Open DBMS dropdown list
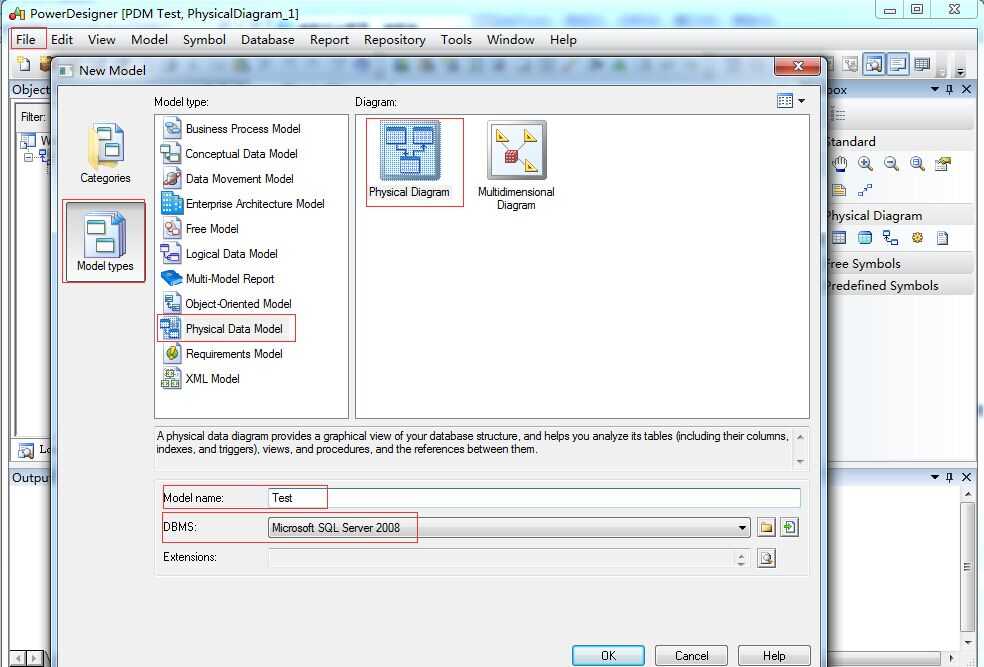Screen dimensions: 984x667 click(742, 528)
